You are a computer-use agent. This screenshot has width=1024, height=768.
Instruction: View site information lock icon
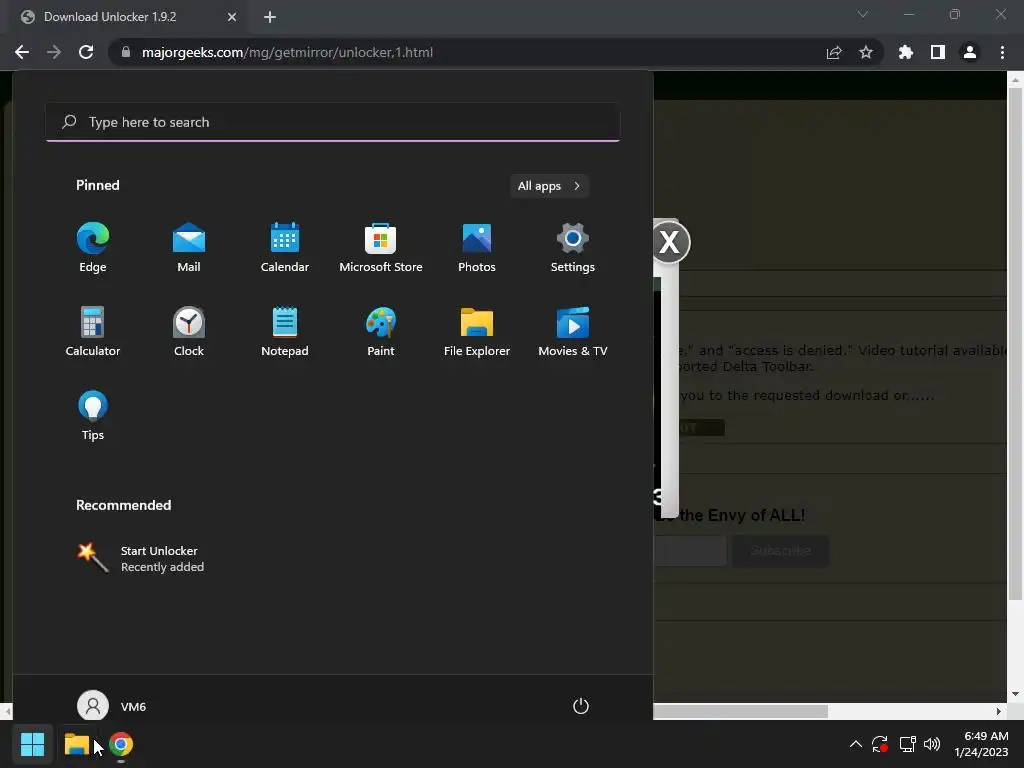coord(126,52)
